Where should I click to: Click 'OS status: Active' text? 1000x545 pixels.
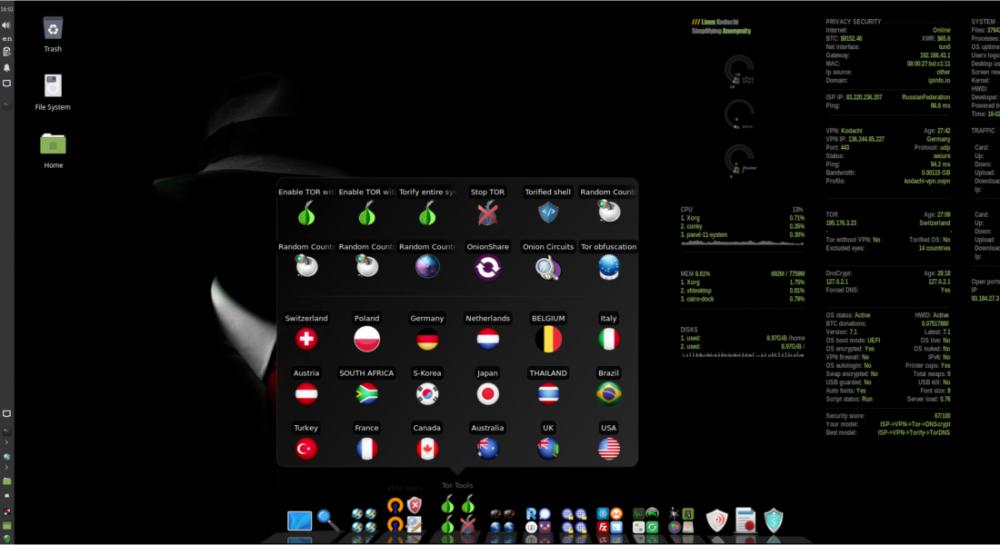tap(848, 315)
